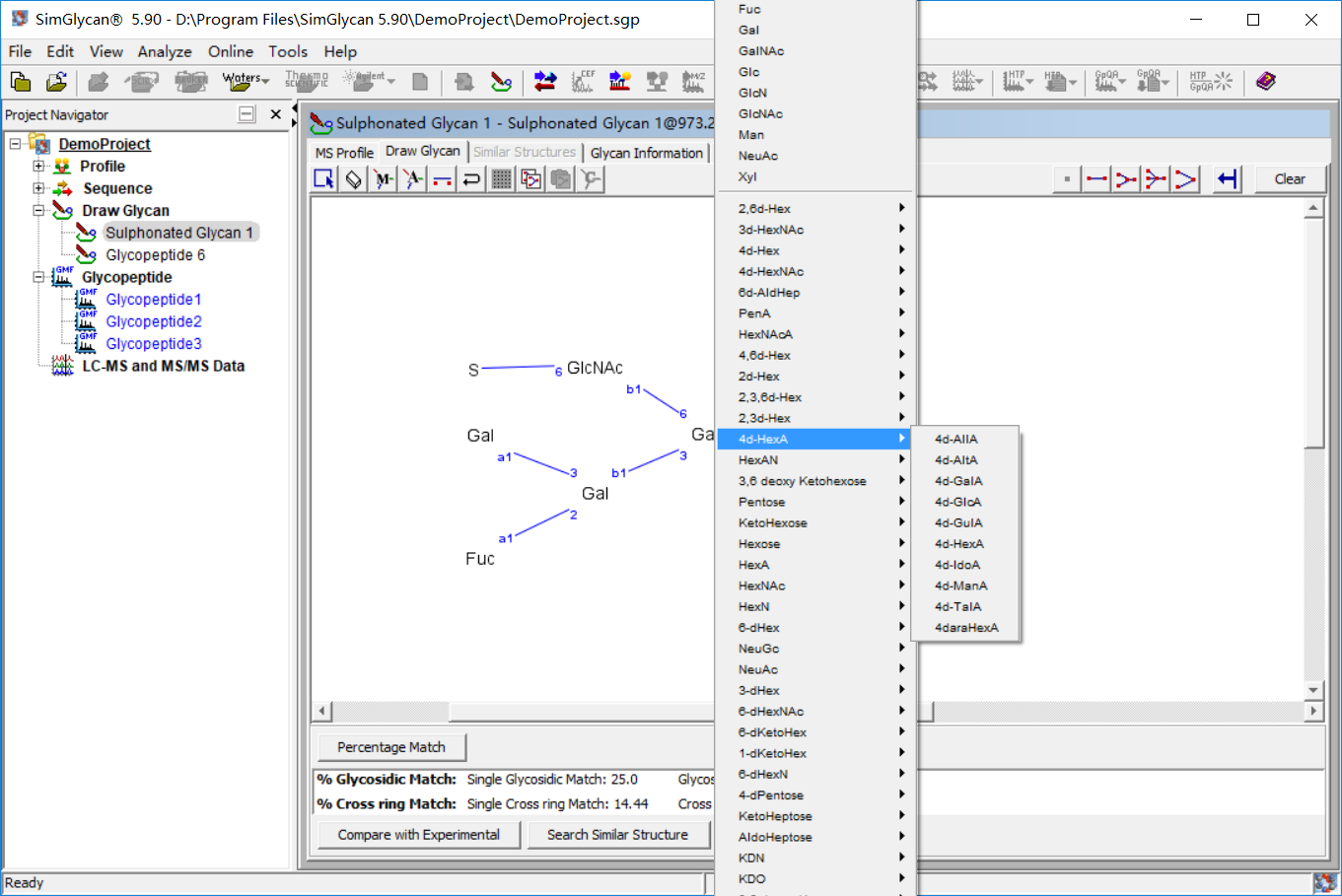This screenshot has width=1342, height=896.
Task: Select 4daraHexA from the submenu
Action: (x=965, y=628)
